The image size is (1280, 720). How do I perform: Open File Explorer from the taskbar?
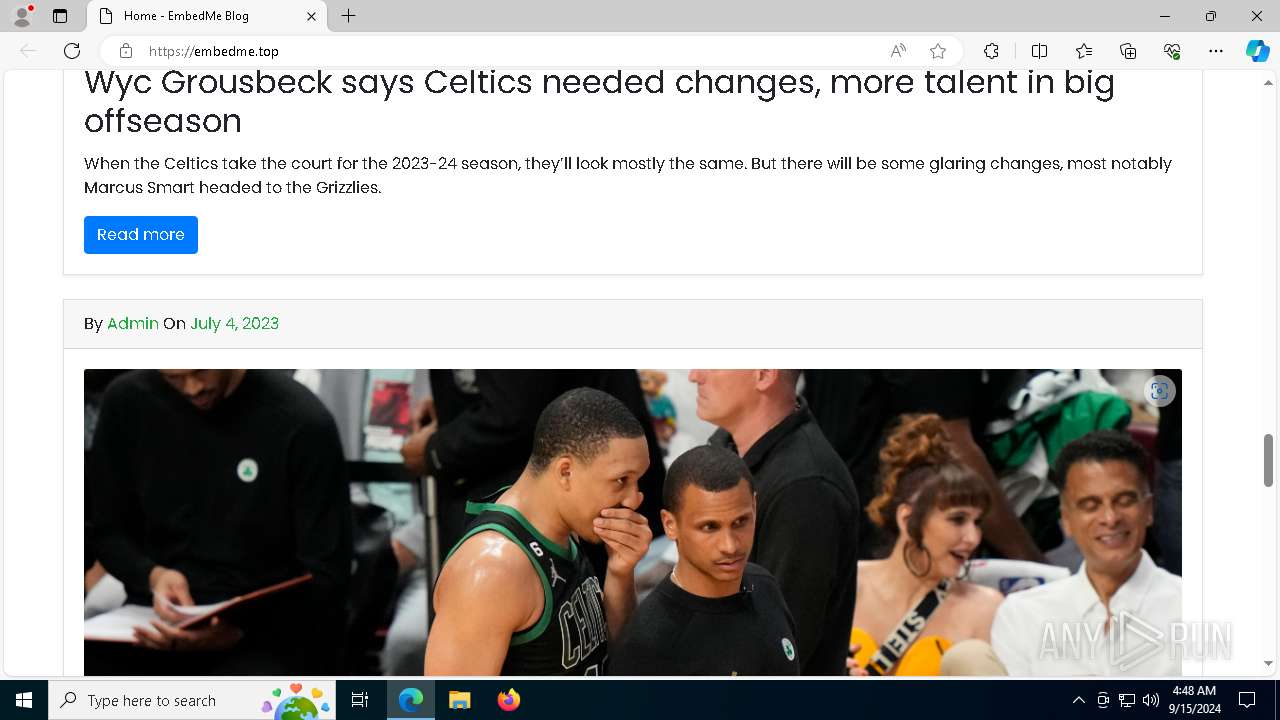[459, 700]
